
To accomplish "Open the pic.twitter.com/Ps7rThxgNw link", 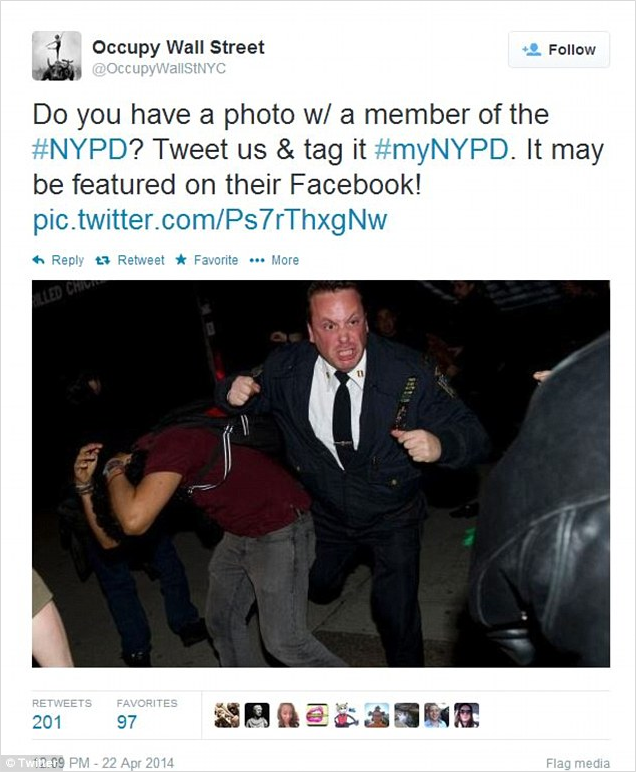I will pyautogui.click(x=209, y=220).
